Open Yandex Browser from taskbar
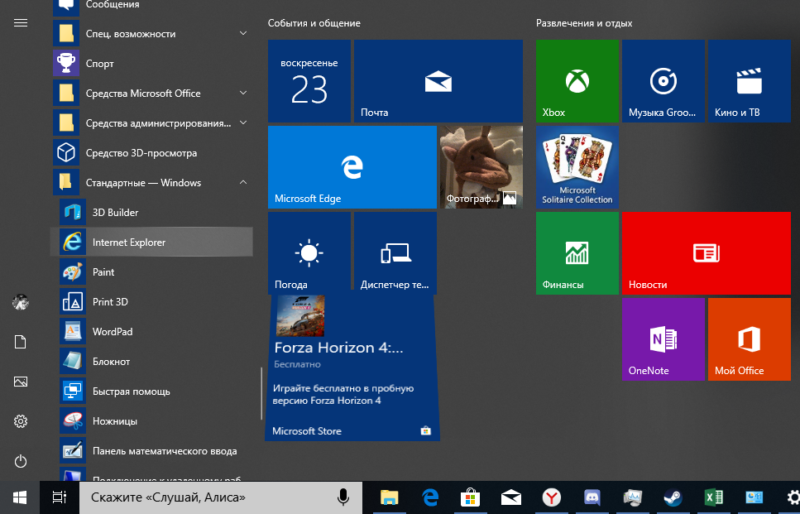The width and height of the screenshot is (800, 514). point(551,497)
